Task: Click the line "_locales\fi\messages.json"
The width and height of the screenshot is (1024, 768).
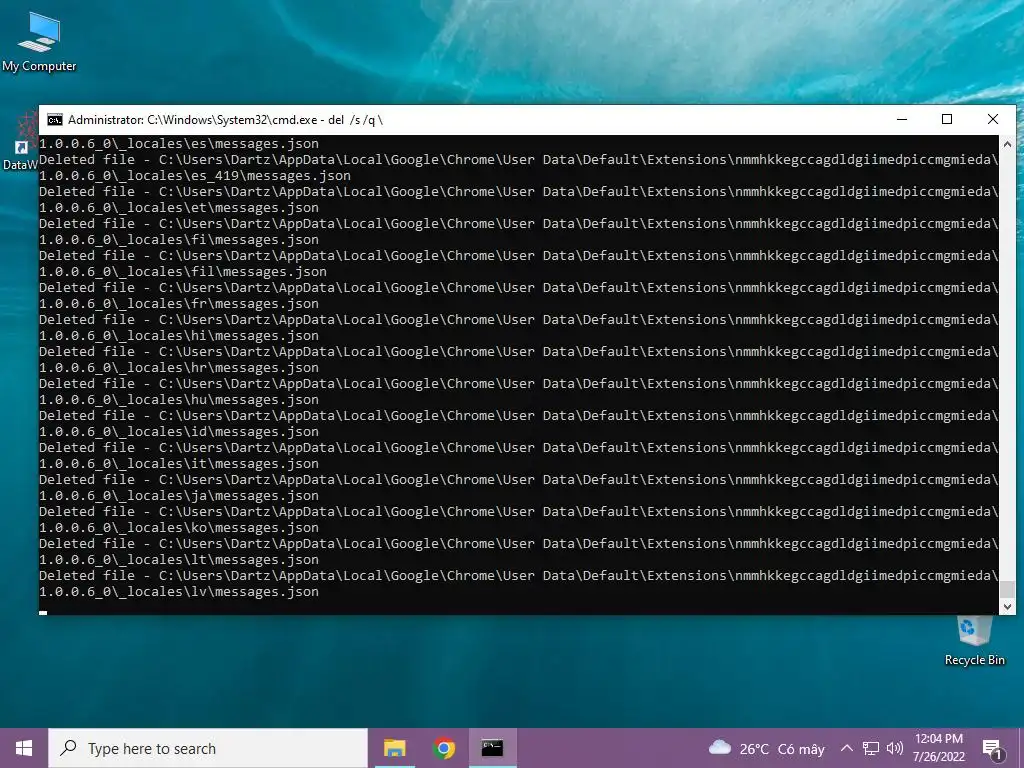Action: coord(179,240)
